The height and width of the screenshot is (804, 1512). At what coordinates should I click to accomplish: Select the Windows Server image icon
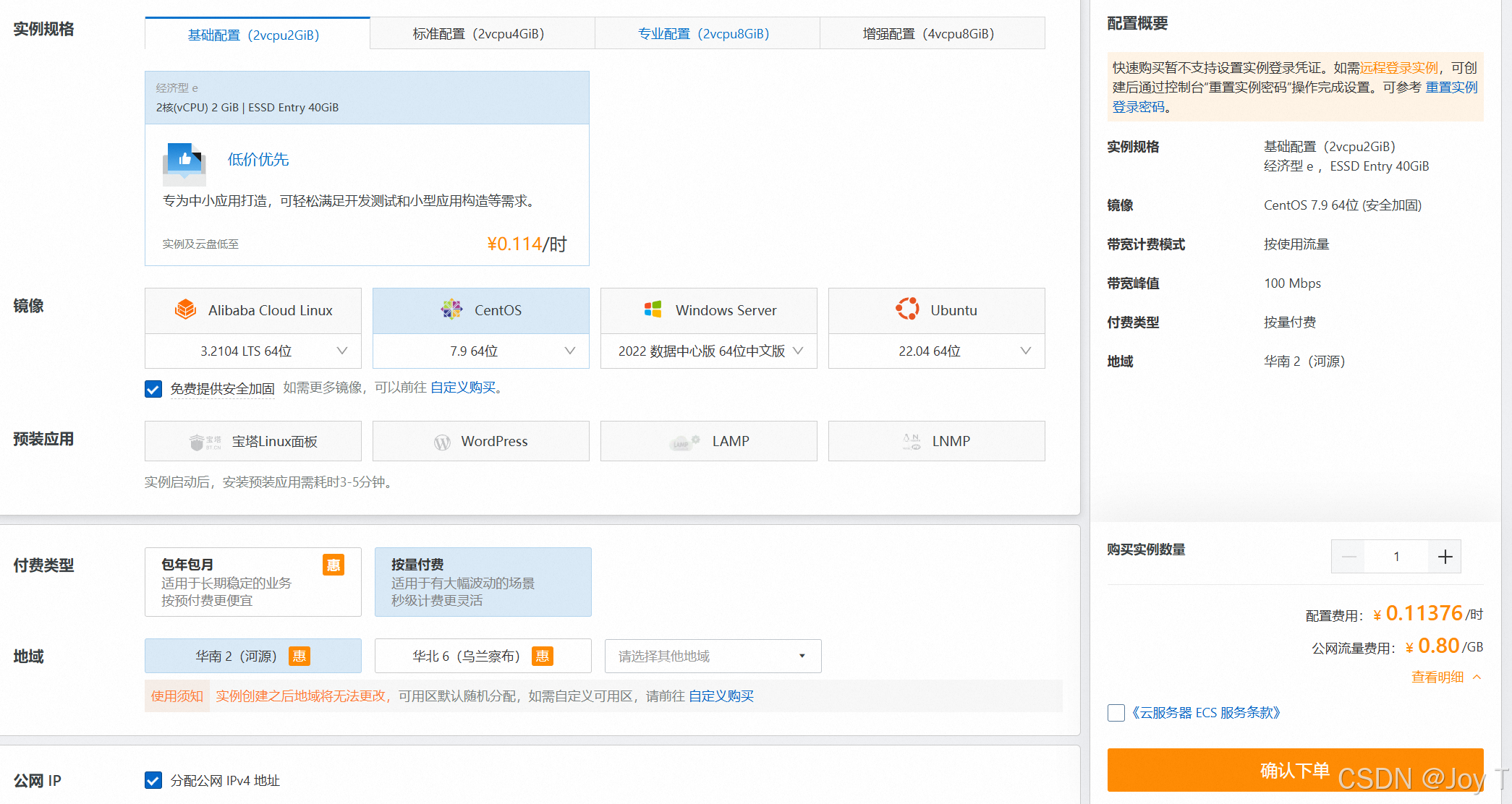point(653,309)
